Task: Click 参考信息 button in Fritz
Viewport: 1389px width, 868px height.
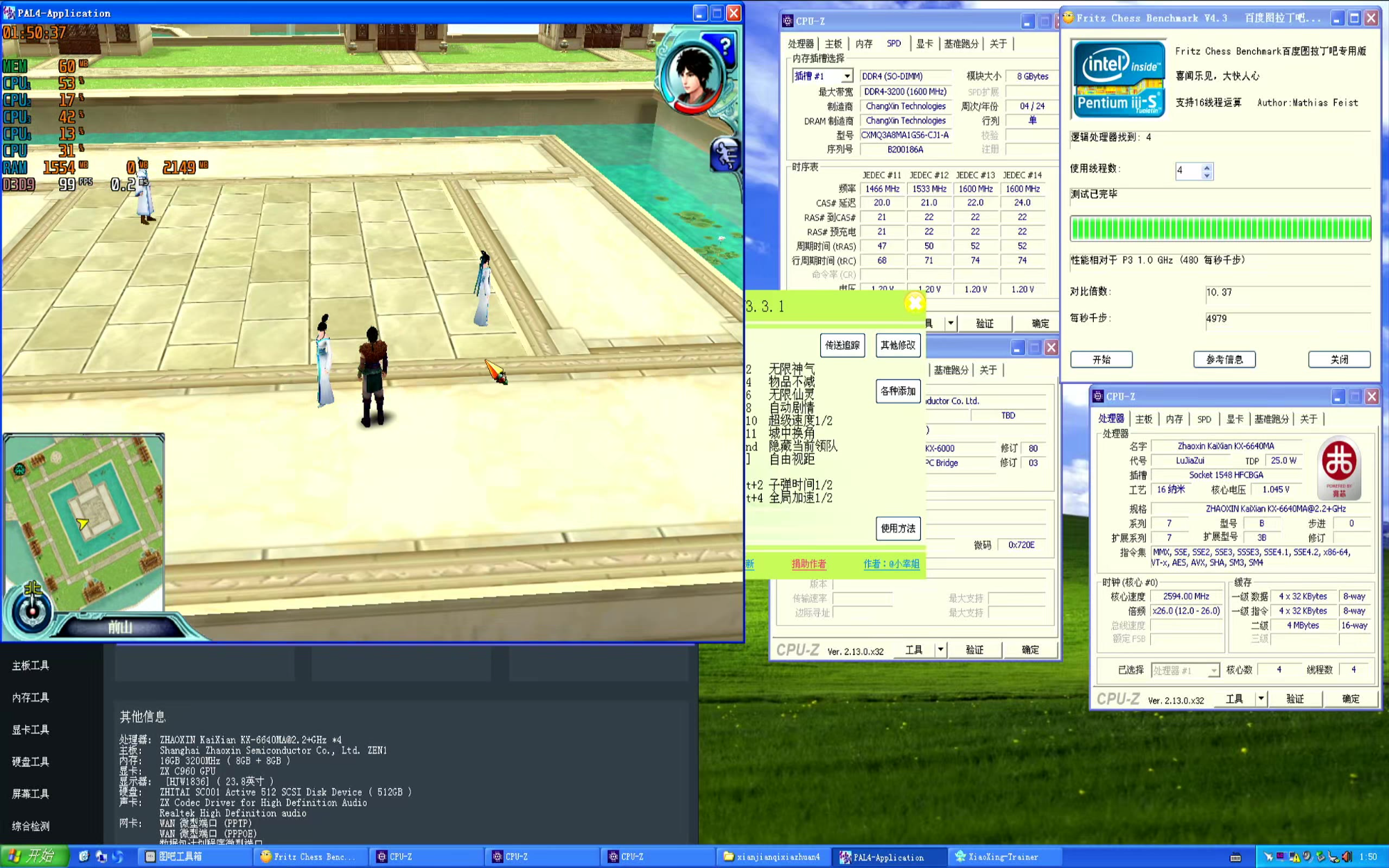Action: tap(1224, 360)
